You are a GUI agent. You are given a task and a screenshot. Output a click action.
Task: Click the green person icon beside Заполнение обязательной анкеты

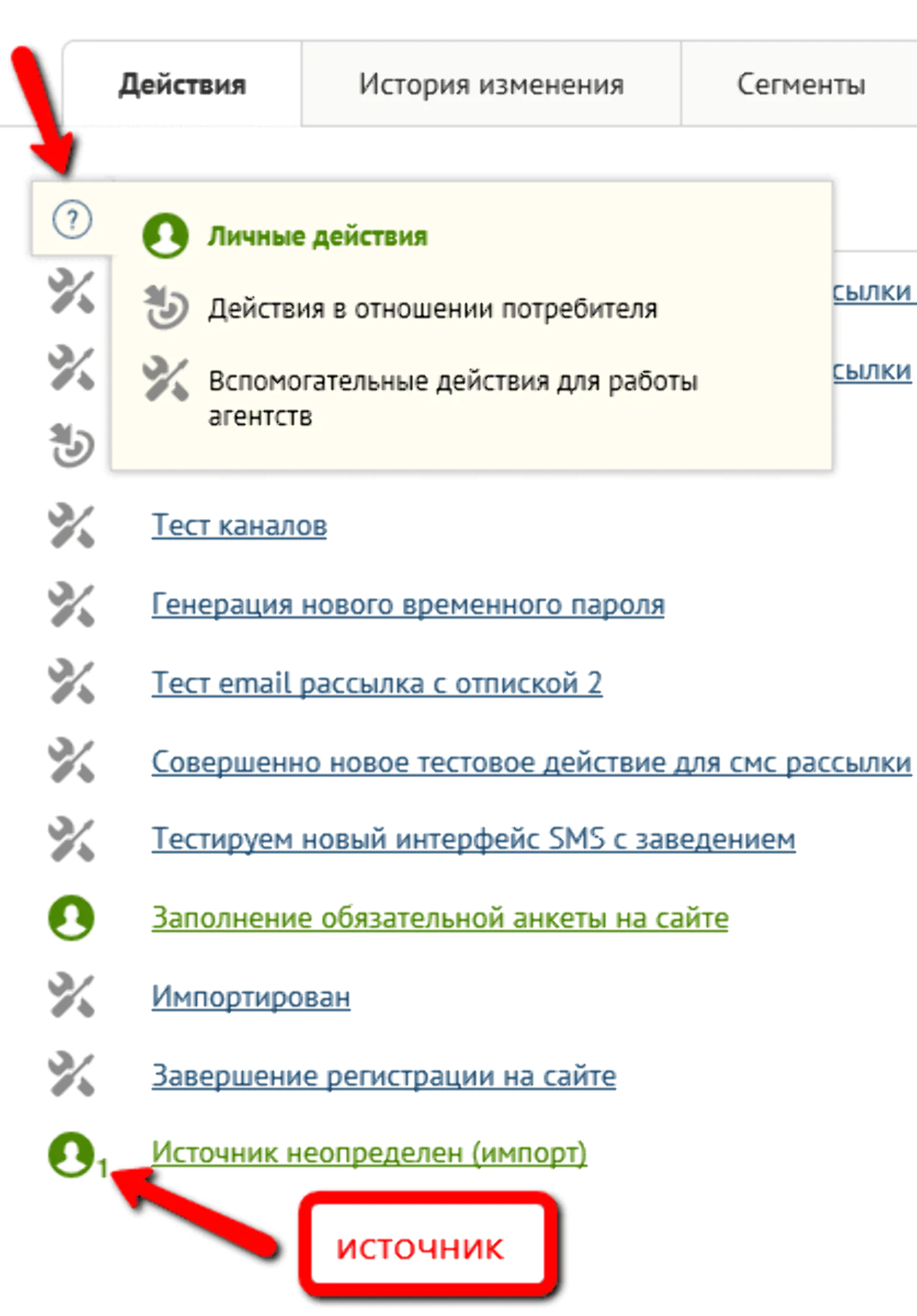(71, 918)
